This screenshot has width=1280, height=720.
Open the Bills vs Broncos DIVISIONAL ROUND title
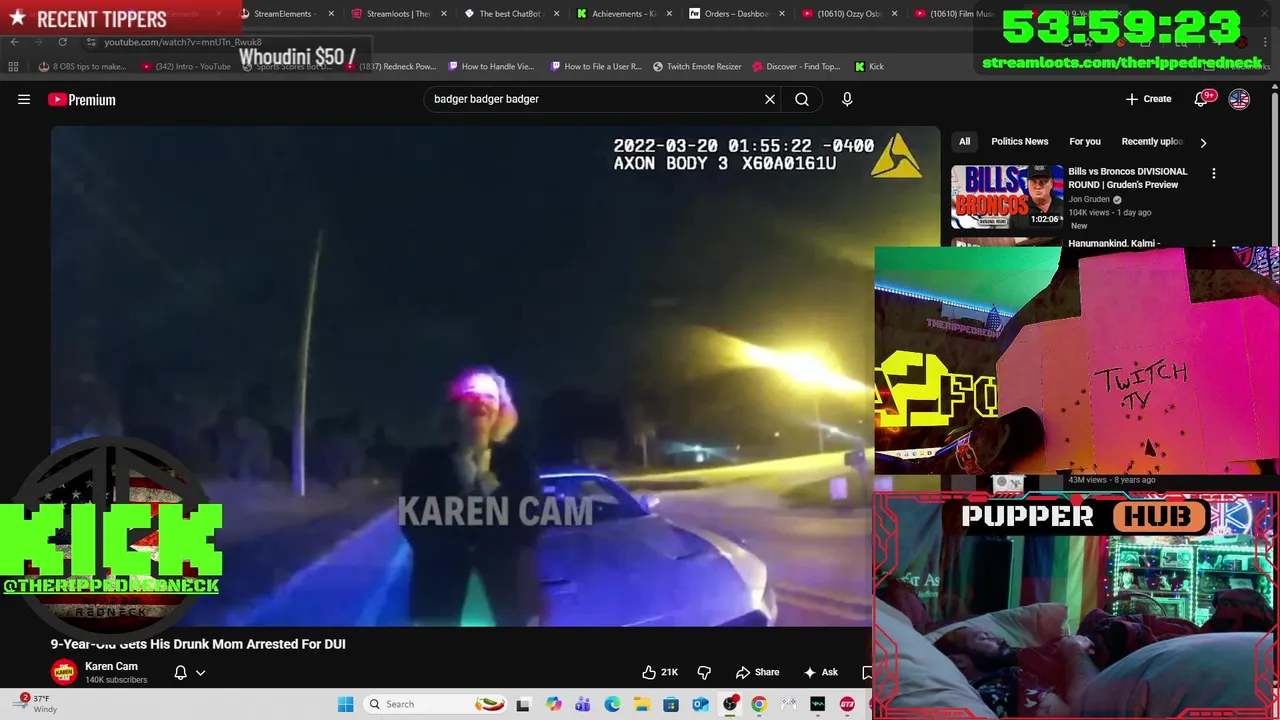1127,177
